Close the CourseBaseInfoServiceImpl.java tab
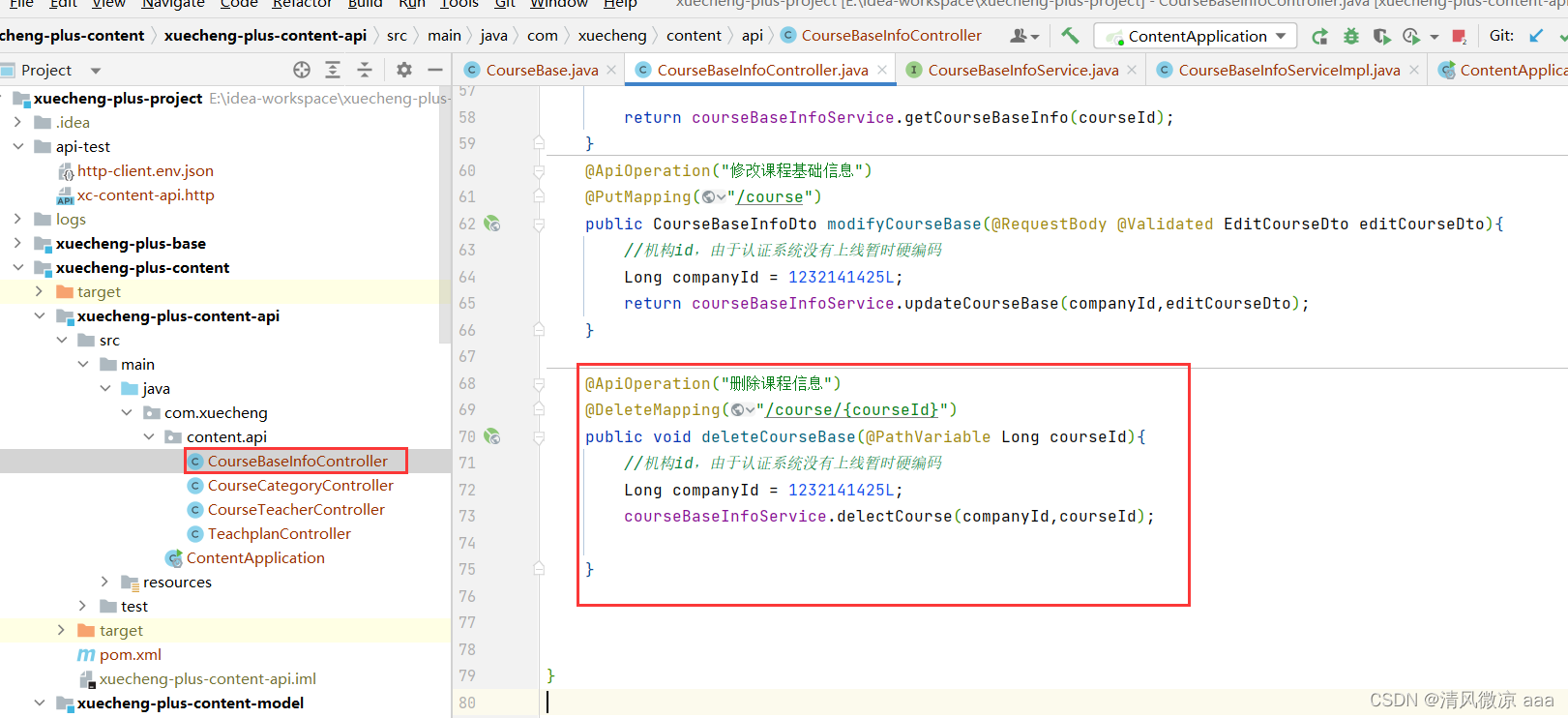This screenshot has width=1568, height=718. pos(1414,70)
